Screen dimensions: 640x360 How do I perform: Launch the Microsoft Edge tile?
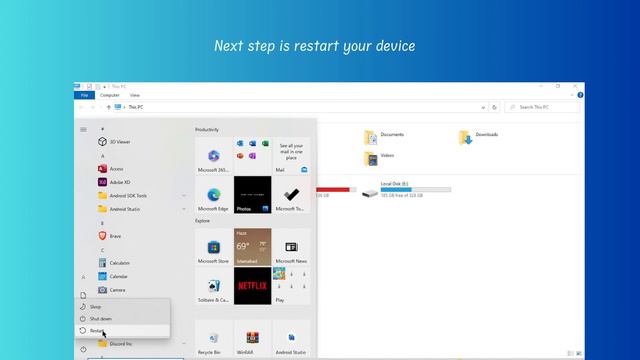213,195
